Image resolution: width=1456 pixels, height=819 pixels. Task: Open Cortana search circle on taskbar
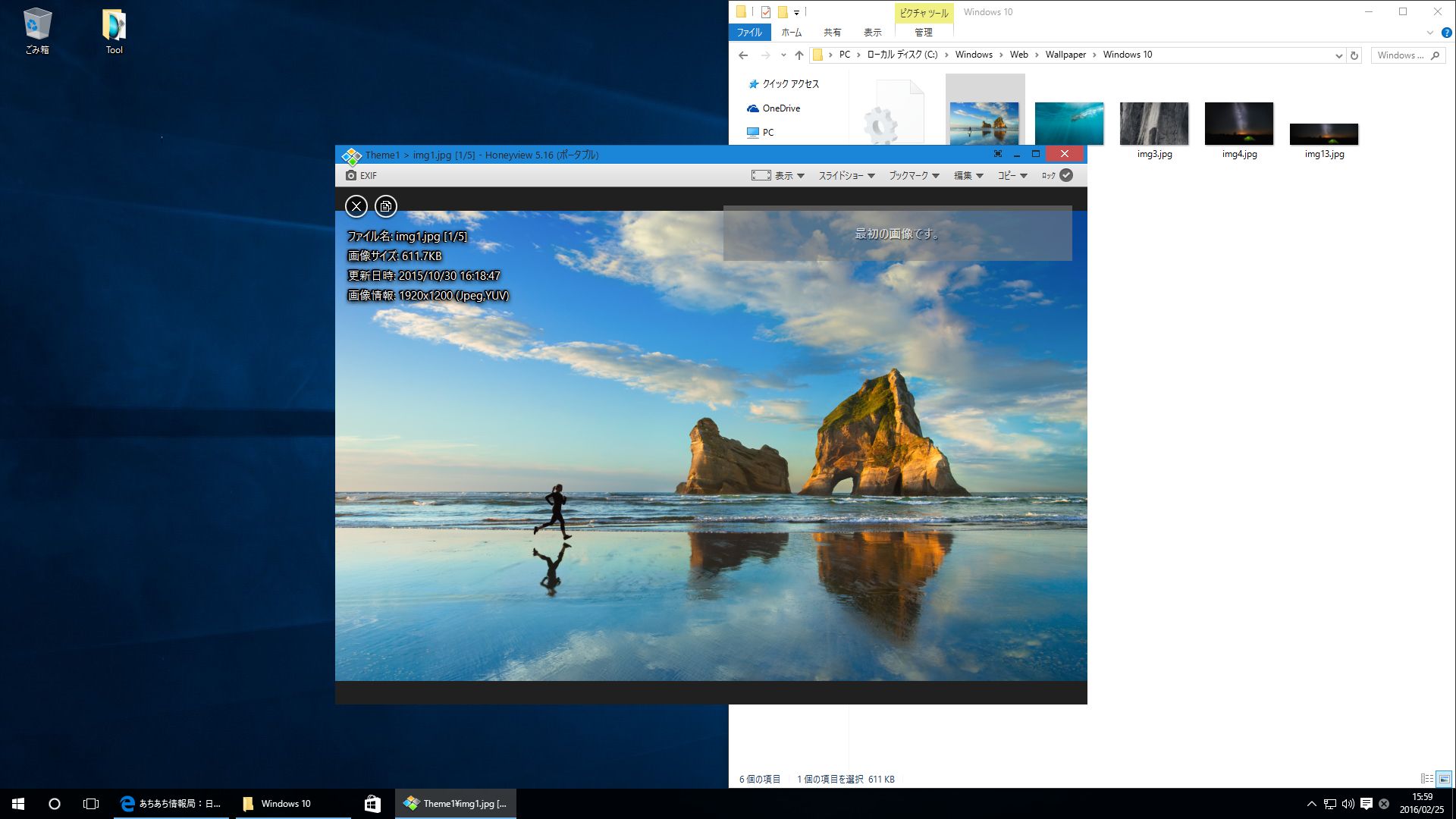coord(55,804)
